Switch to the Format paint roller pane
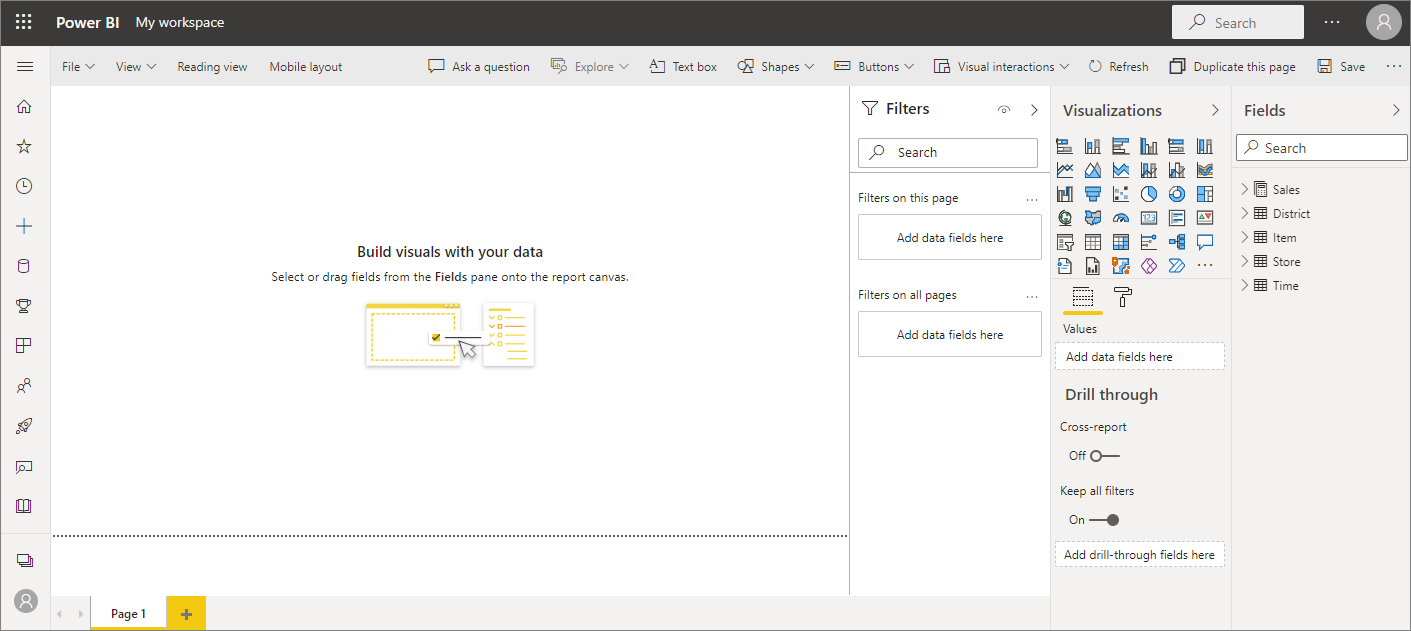This screenshot has width=1411, height=631. coord(1123,297)
